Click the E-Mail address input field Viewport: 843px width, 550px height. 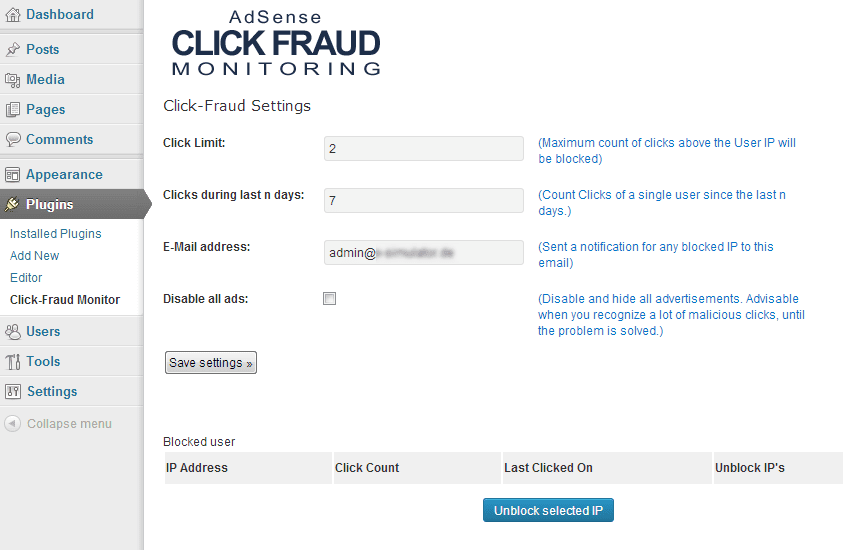point(424,253)
